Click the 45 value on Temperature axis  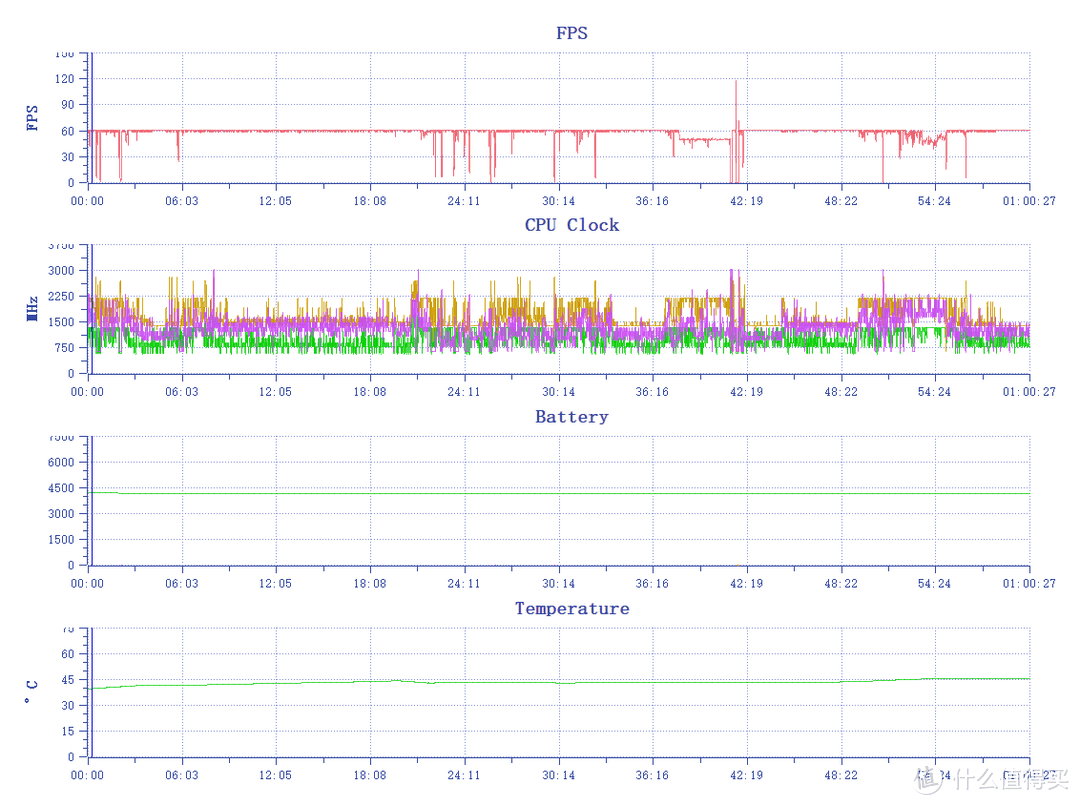click(x=67, y=680)
